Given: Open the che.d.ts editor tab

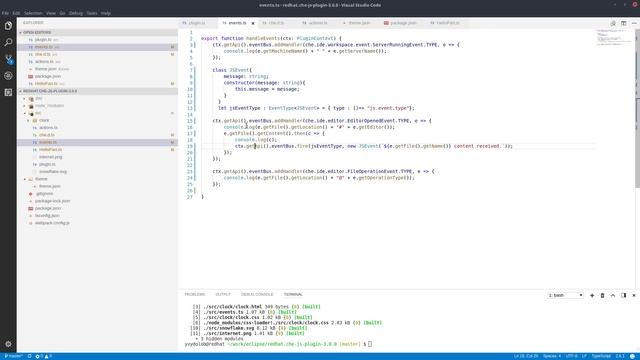Looking at the screenshot, I should click(x=277, y=23).
